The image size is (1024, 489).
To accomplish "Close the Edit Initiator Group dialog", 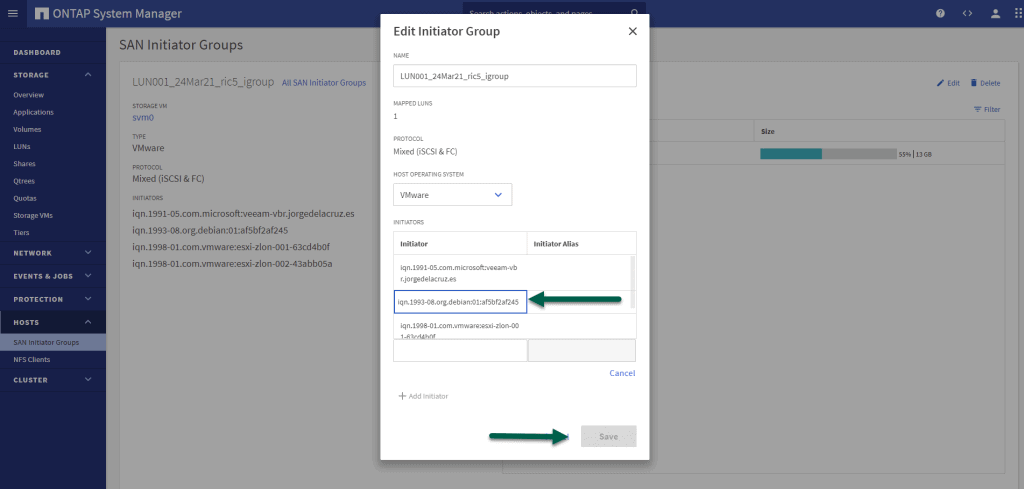I will [632, 31].
